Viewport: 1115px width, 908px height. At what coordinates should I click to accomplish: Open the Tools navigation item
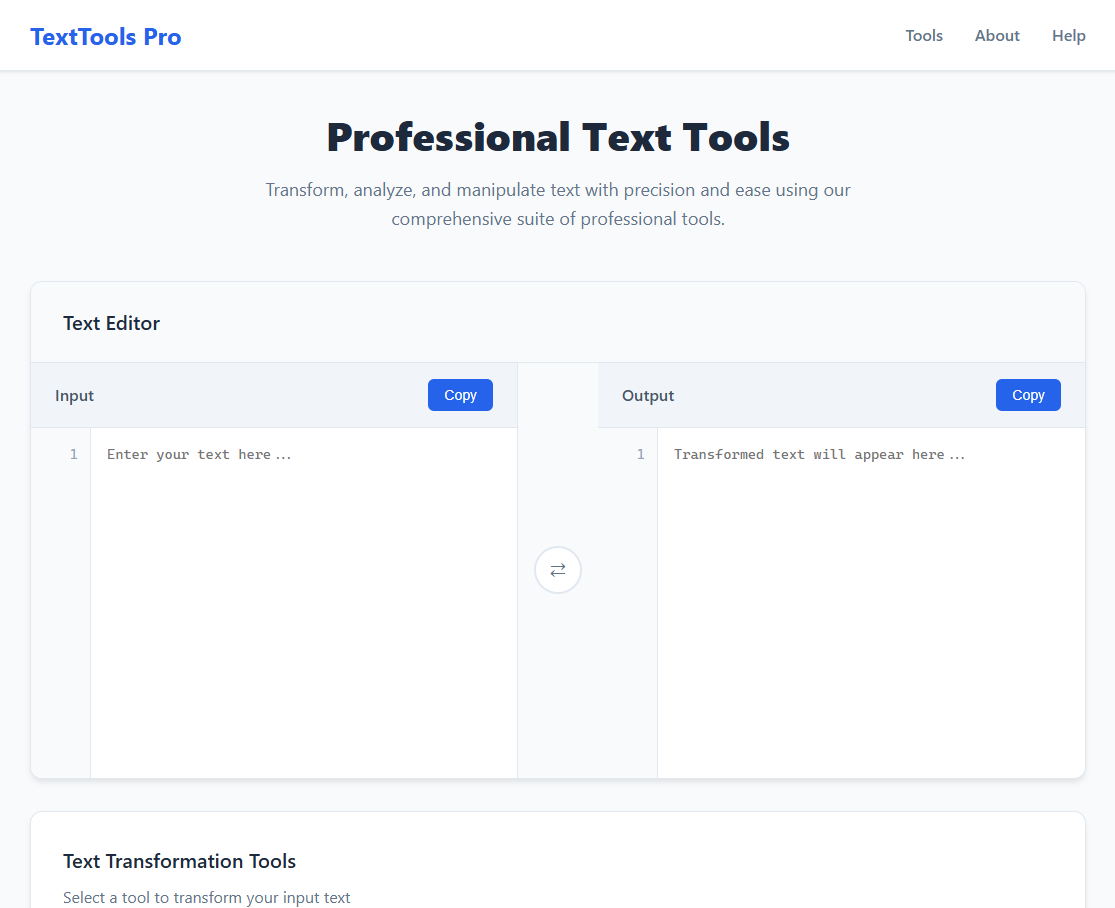923,35
